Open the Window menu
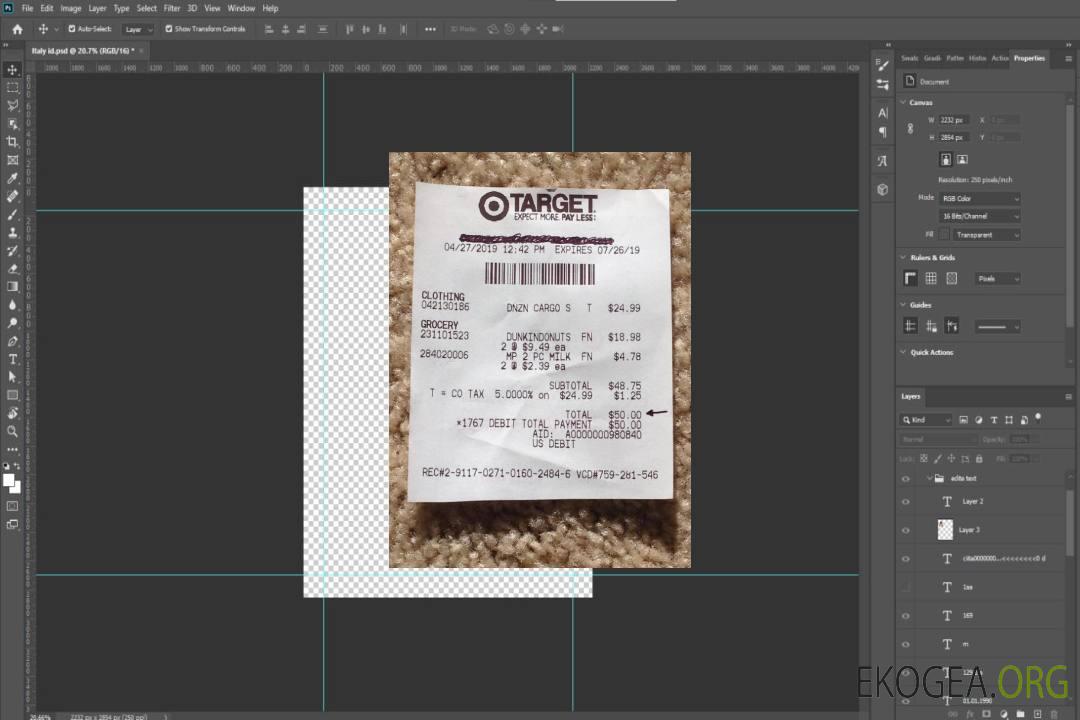 (241, 8)
